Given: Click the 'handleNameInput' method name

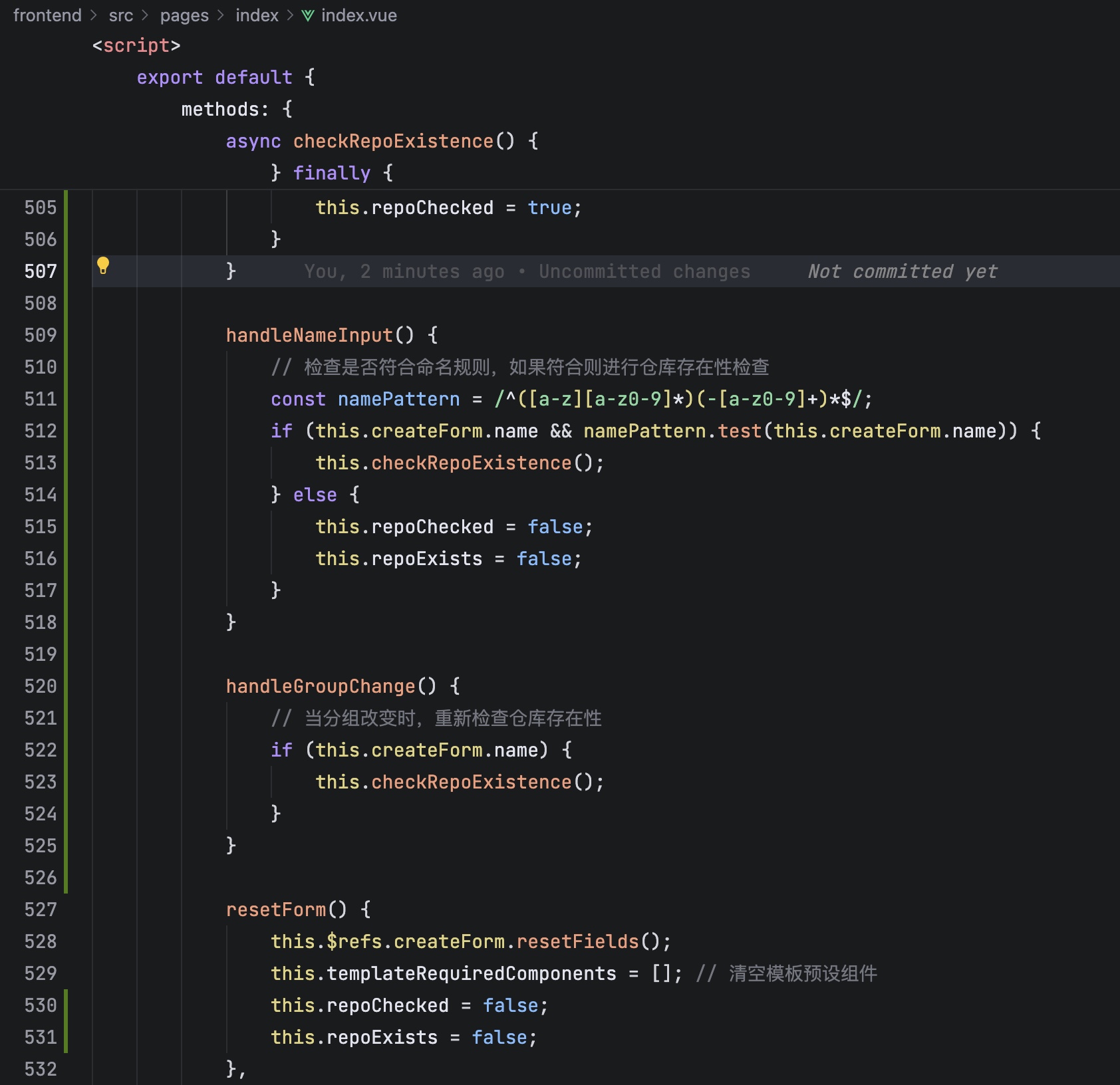Looking at the screenshot, I should pos(309,335).
